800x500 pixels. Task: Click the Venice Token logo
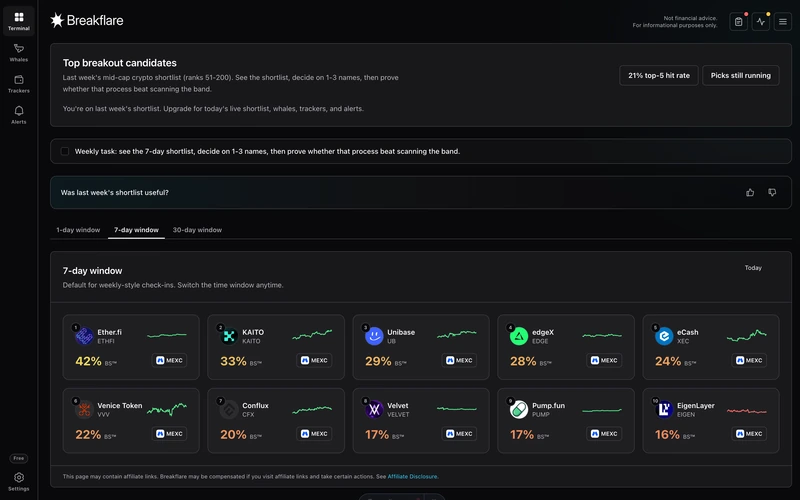tap(84, 409)
